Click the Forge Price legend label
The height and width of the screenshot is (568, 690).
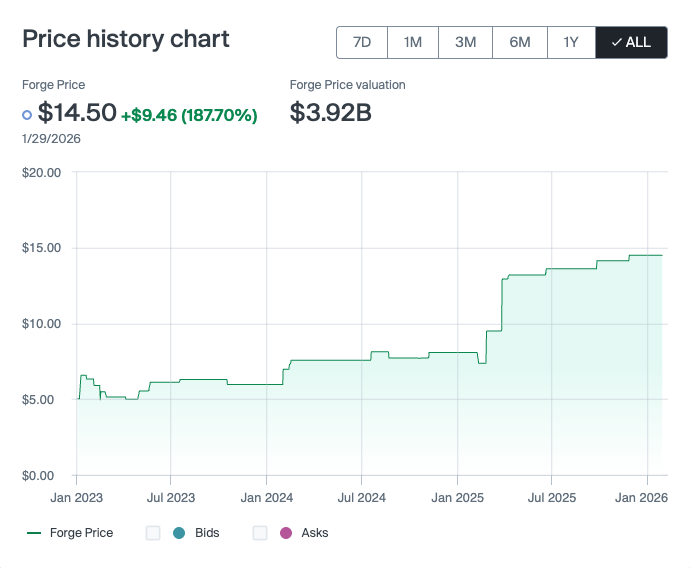(x=81, y=533)
